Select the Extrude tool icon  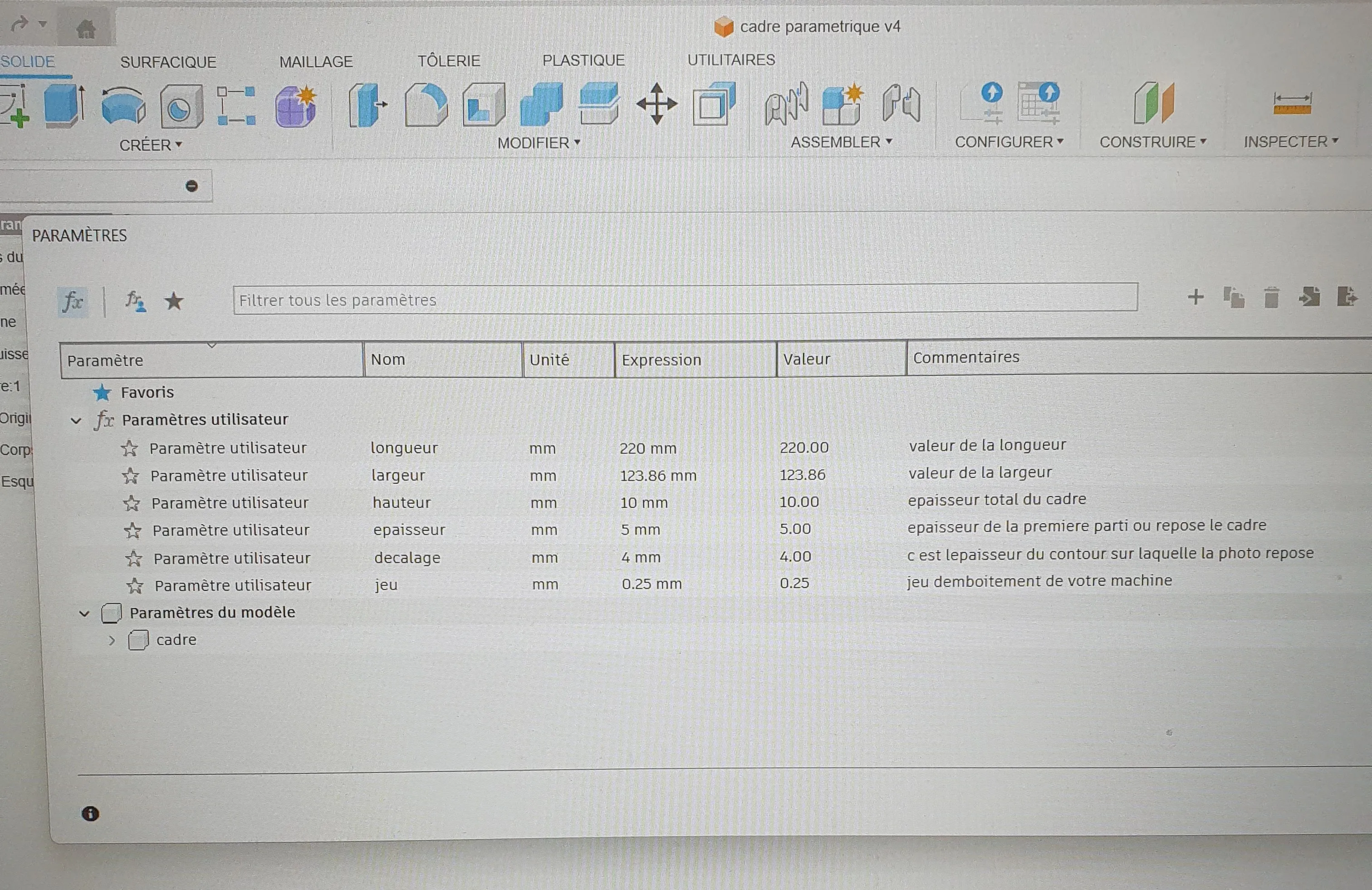(64, 105)
